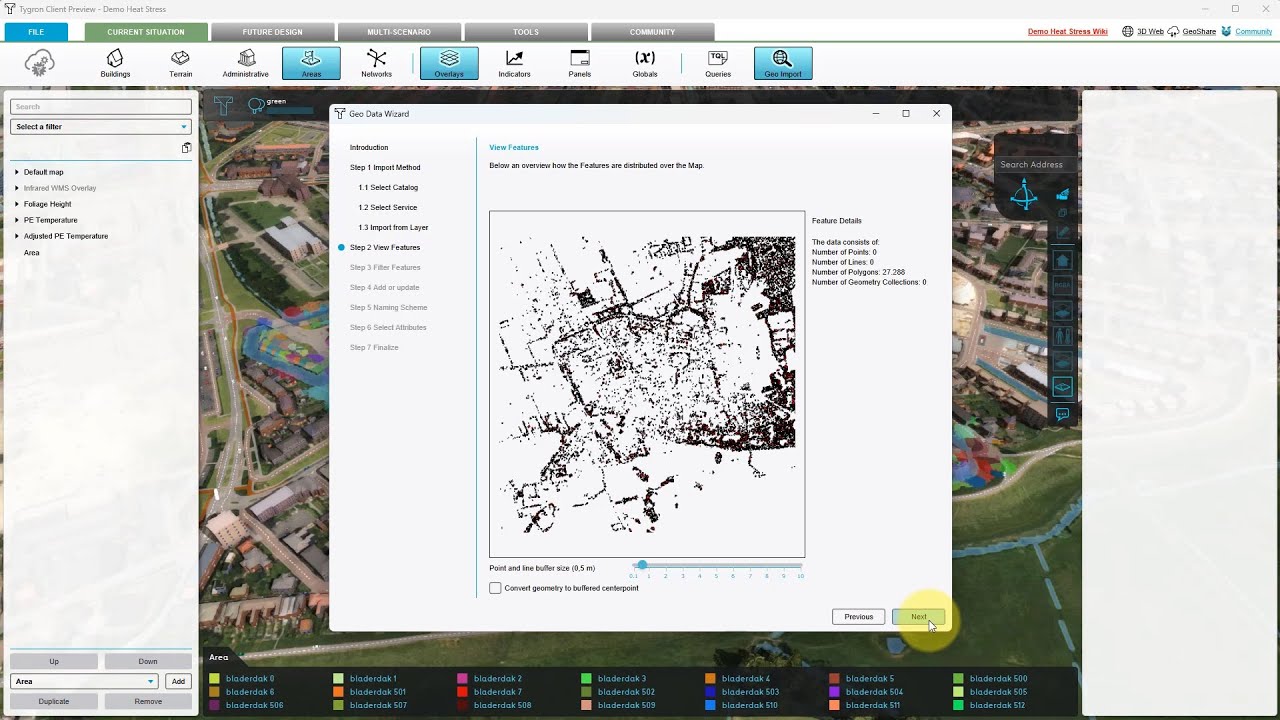Viewport: 1280px width, 720px height.
Task: Go to wizard step 1.3 Import from Layer
Action: (x=393, y=227)
